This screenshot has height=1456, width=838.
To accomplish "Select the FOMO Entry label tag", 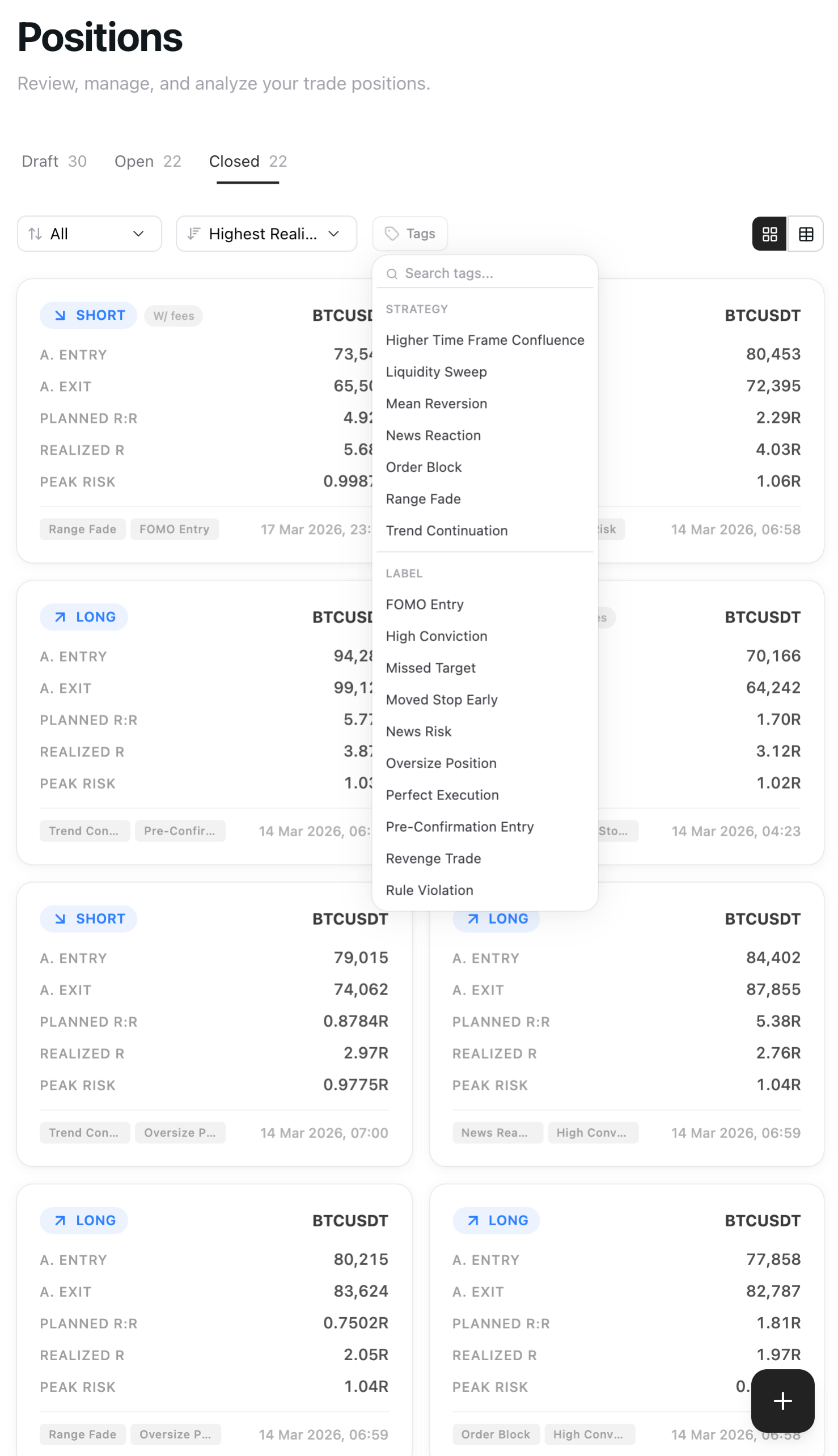I will 424,604.
